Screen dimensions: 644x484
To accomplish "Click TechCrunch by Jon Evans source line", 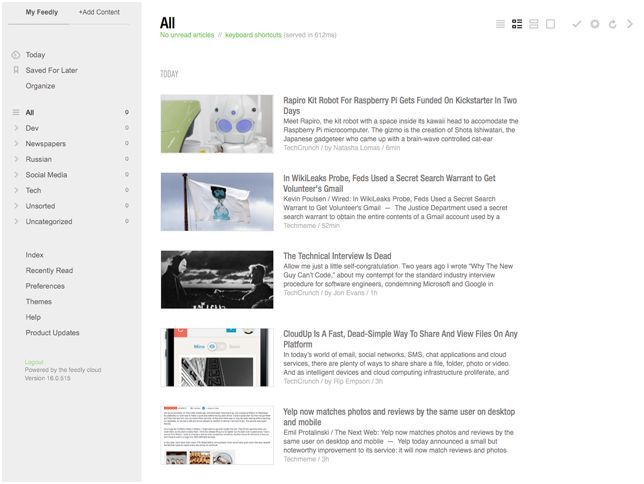I will click(330, 293).
